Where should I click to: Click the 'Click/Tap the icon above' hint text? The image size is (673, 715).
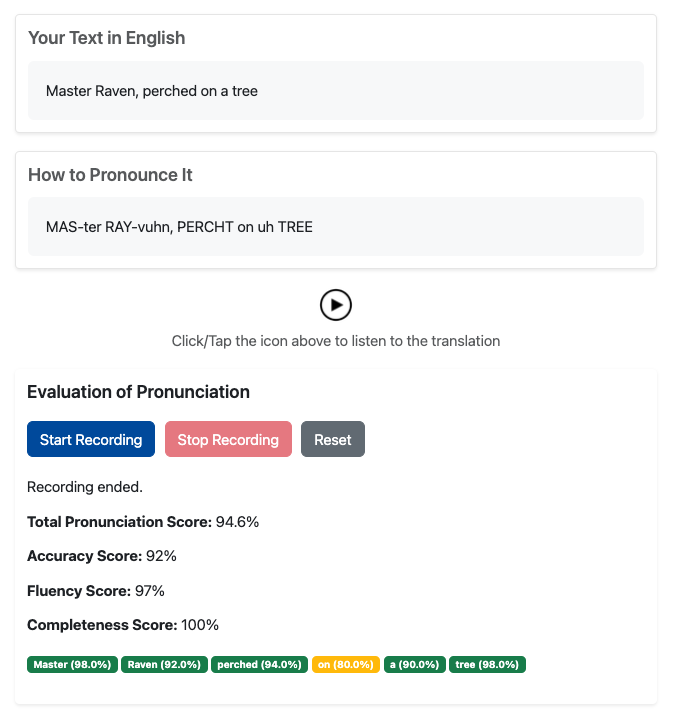coord(336,341)
